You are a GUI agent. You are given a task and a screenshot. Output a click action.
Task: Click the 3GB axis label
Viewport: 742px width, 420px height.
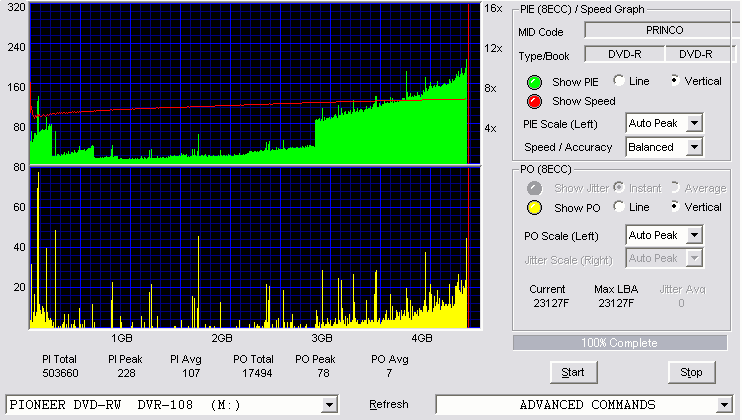click(322, 338)
